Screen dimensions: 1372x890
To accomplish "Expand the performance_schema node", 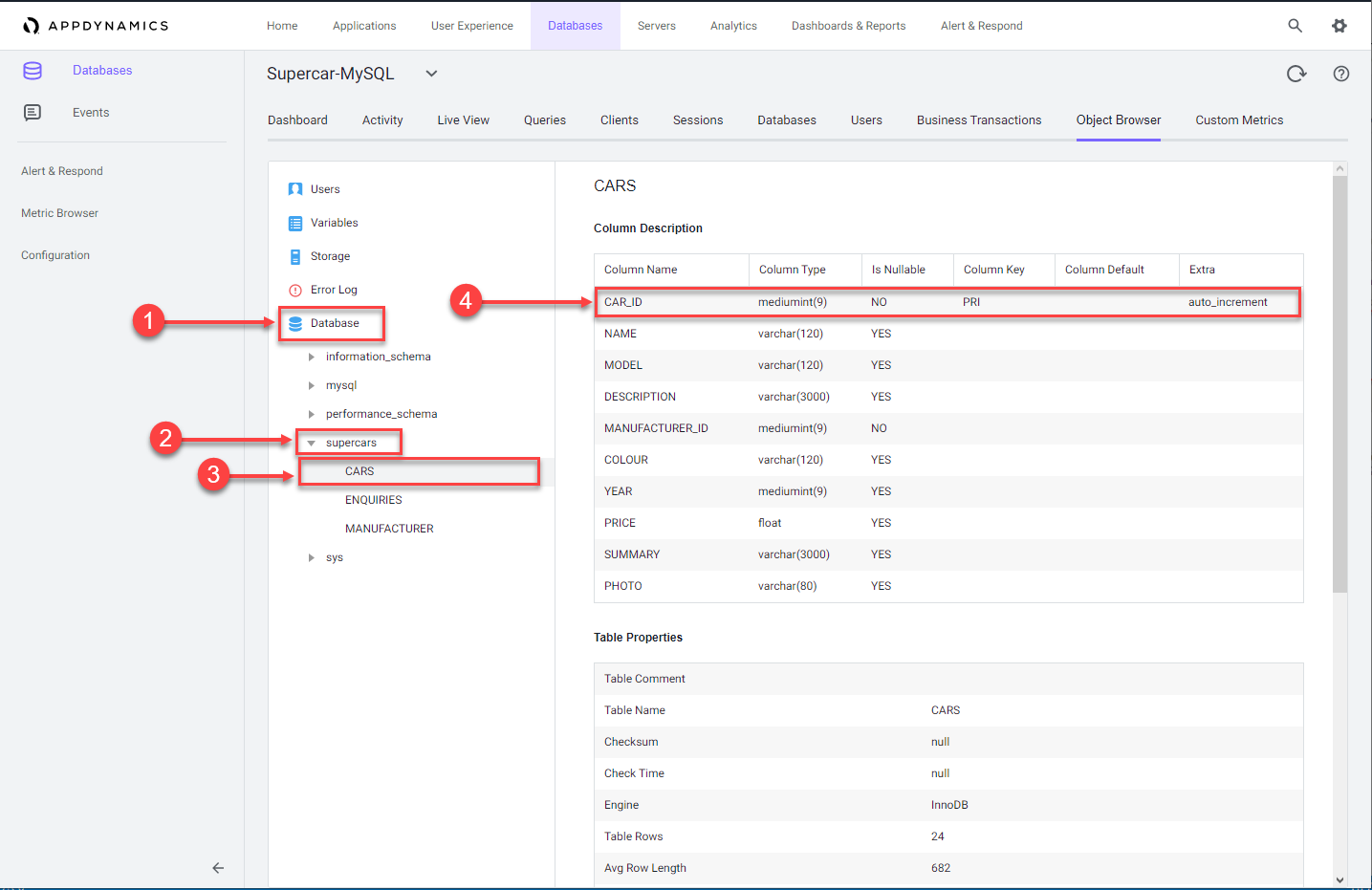I will tap(311, 414).
